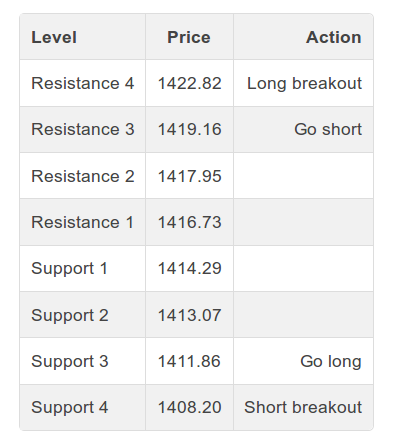Select the price 1417.95 cell
Viewport: 396px width, 443px height.
(x=189, y=176)
